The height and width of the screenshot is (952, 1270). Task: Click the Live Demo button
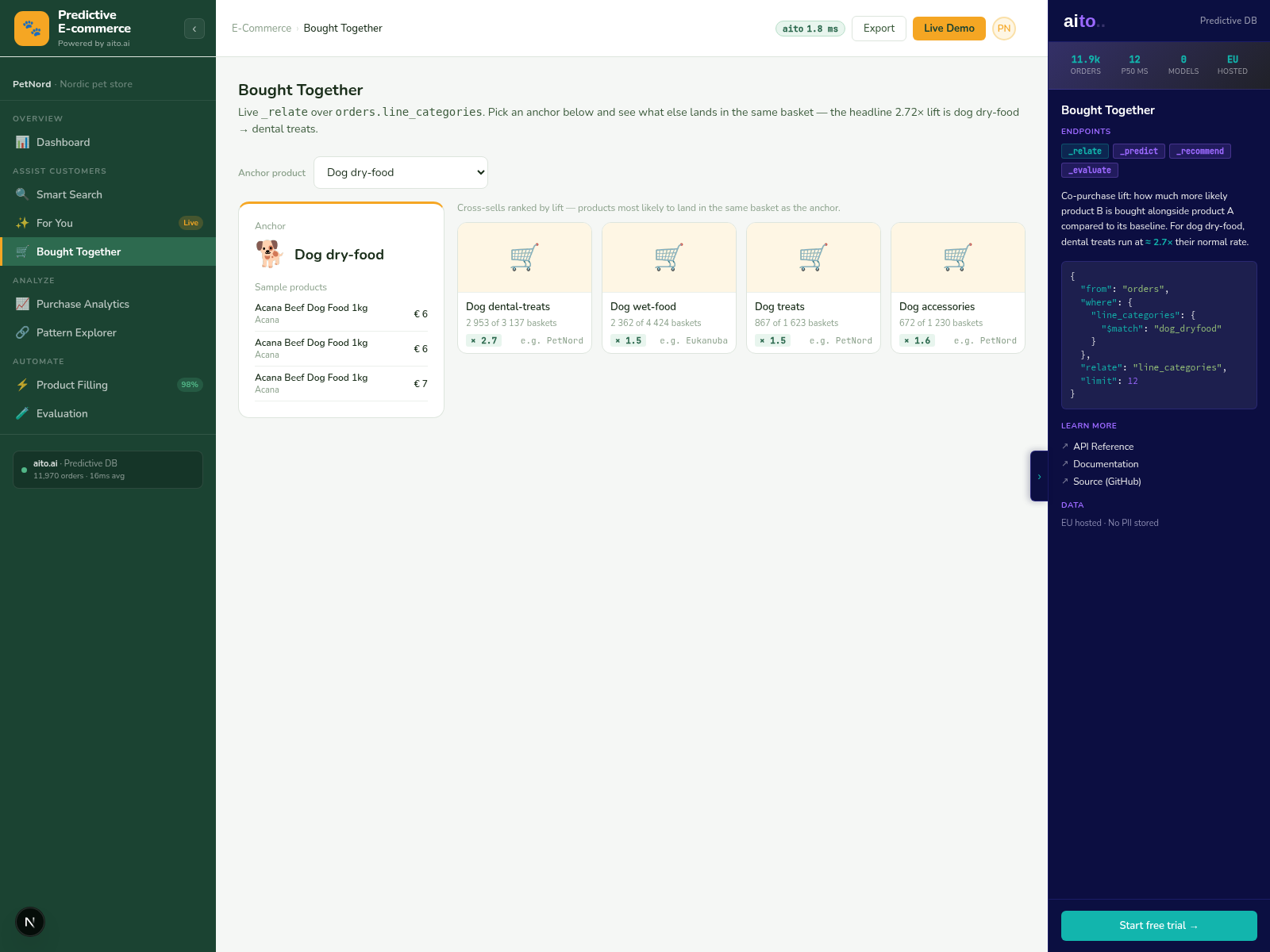pyautogui.click(x=949, y=29)
